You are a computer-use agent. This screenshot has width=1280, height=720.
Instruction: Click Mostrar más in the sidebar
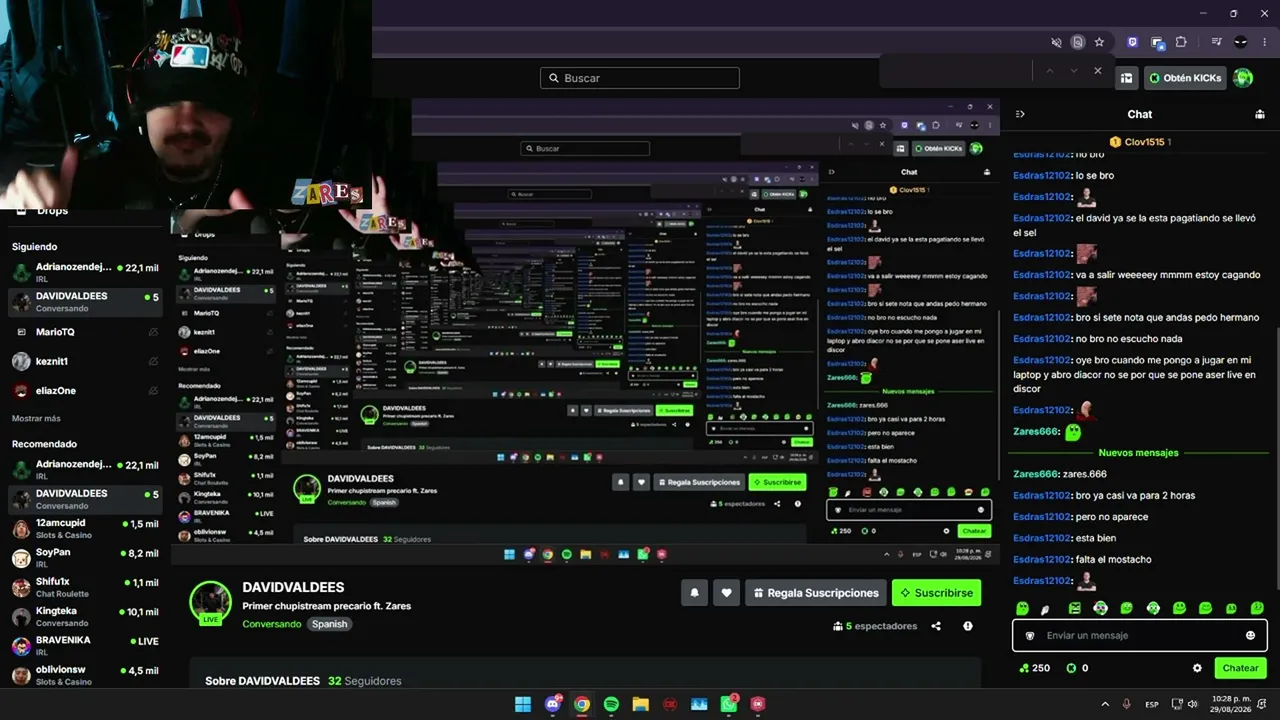pos(36,418)
